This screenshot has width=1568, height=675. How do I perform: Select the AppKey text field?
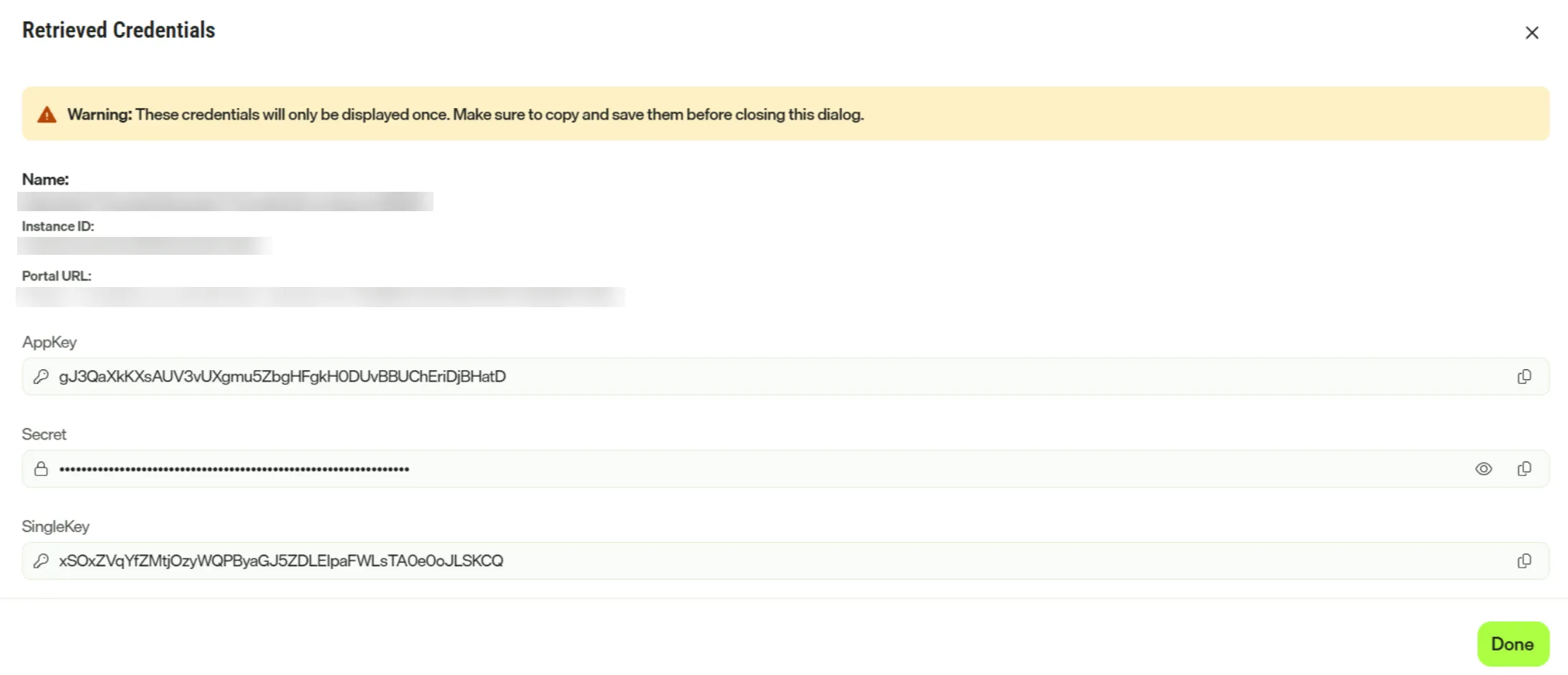pyautogui.click(x=785, y=377)
